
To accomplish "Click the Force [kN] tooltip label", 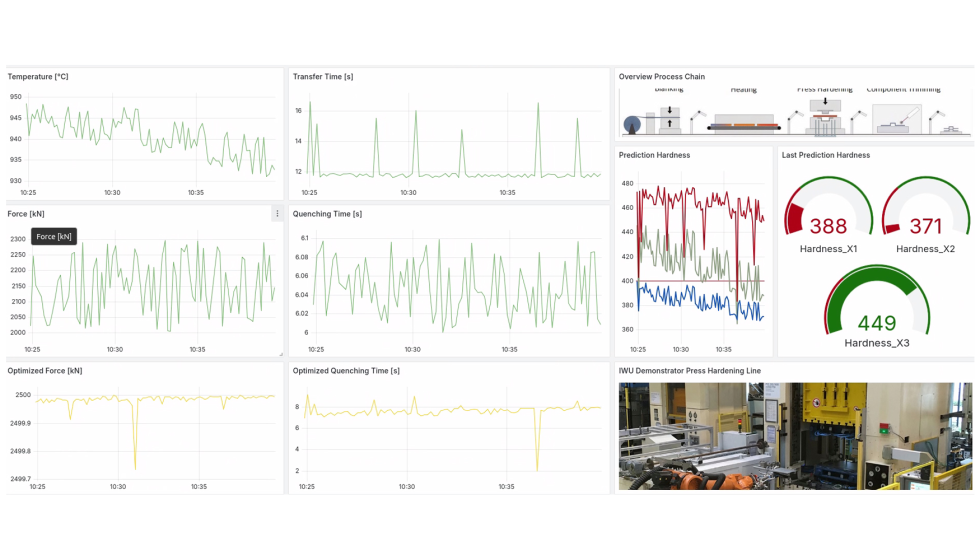I will coord(54,237).
